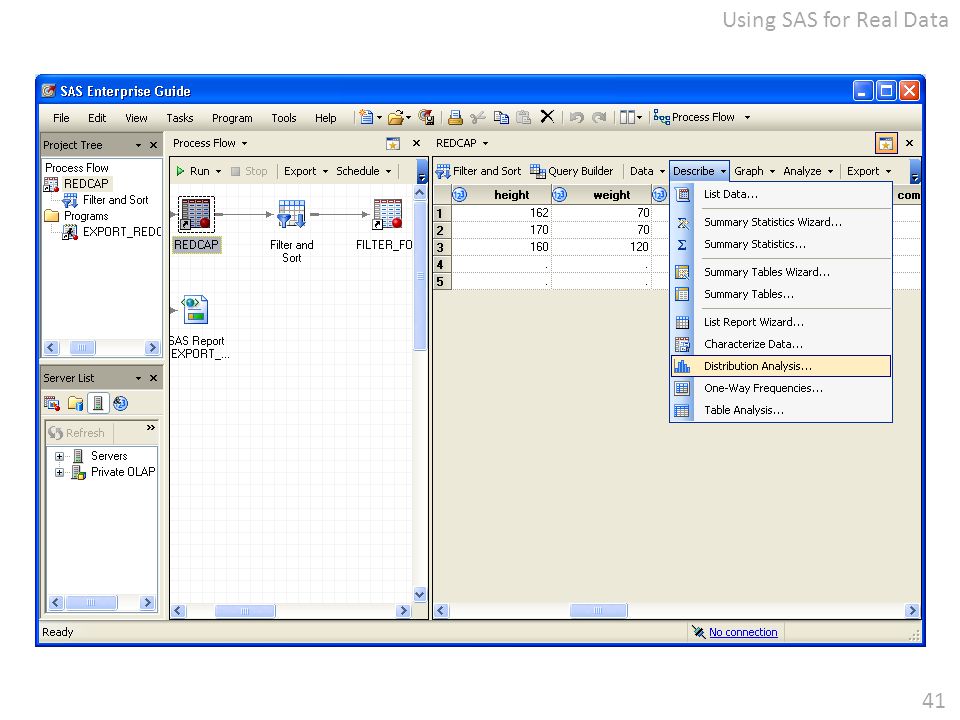Click the highlighted starred pane icon in REDCAP header
The width and height of the screenshot is (960, 720).
(886, 143)
